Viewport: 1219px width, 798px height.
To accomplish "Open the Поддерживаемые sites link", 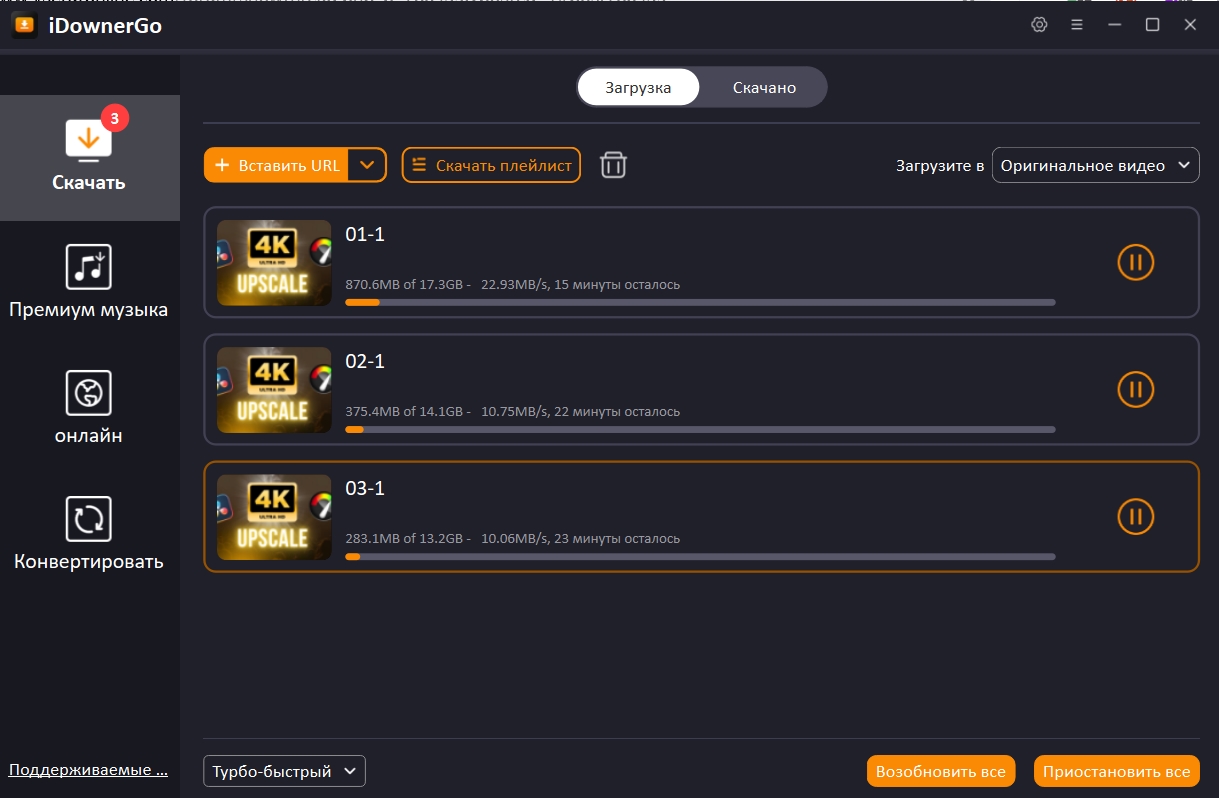I will (x=88, y=770).
